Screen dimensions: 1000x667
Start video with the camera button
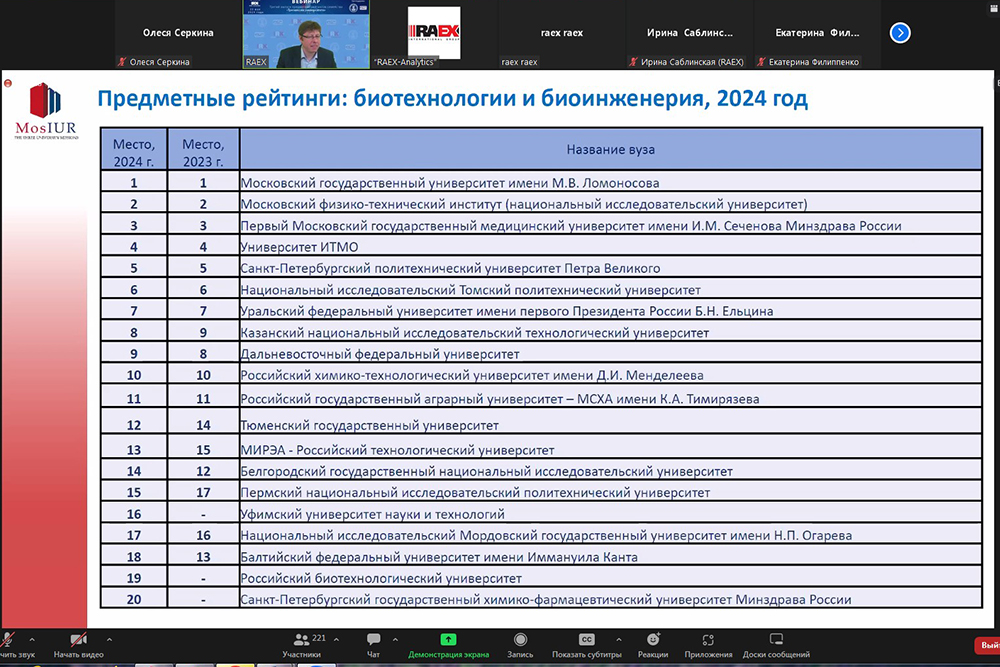pyautogui.click(x=78, y=641)
